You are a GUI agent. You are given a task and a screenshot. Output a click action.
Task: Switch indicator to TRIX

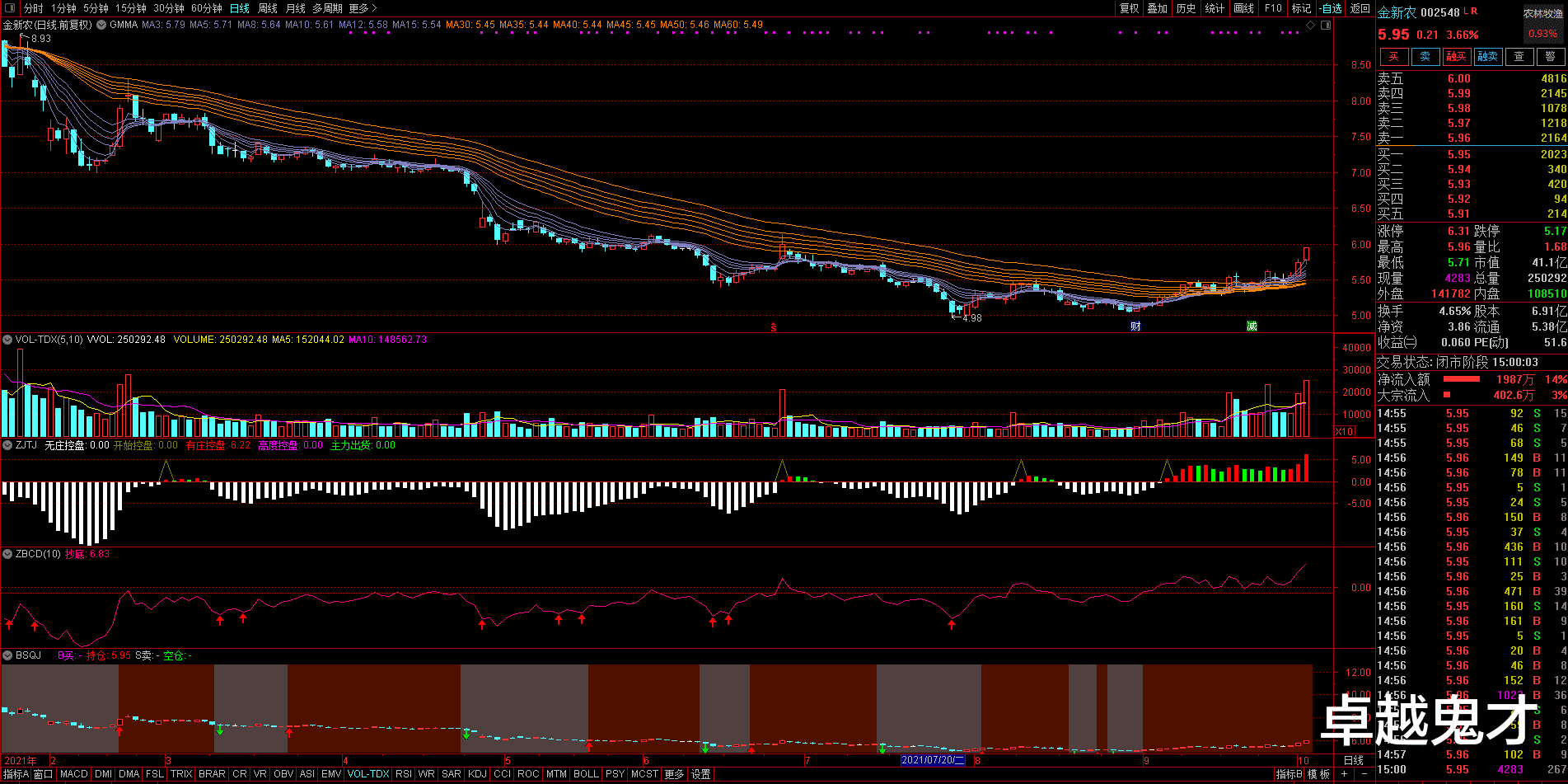coord(181,774)
